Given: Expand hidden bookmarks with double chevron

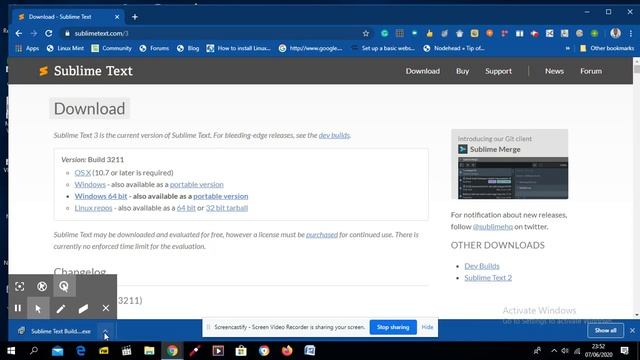Looking at the screenshot, I should click(567, 48).
